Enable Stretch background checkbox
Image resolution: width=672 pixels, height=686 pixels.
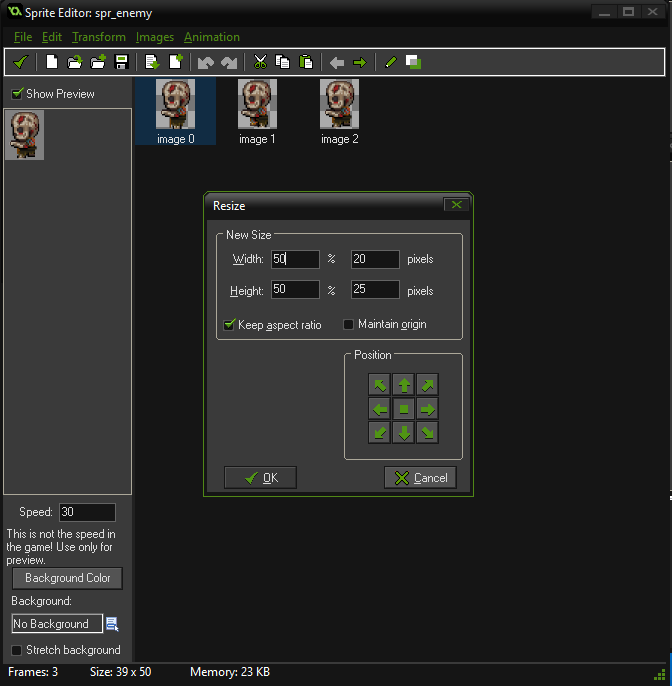point(17,650)
